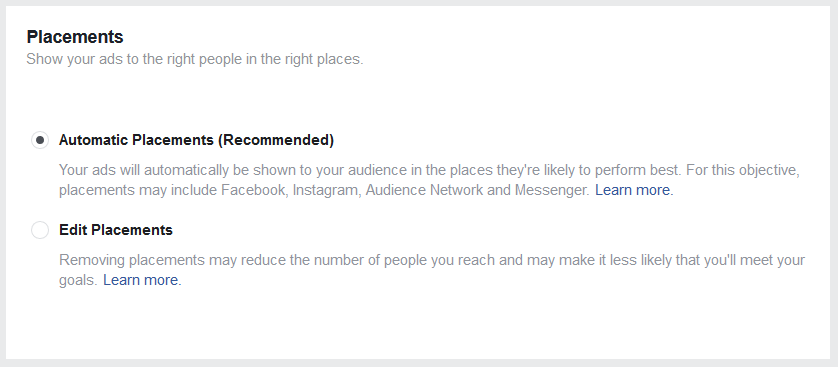Open Learn more link after Messenger
This screenshot has height=367, width=838.
point(634,190)
